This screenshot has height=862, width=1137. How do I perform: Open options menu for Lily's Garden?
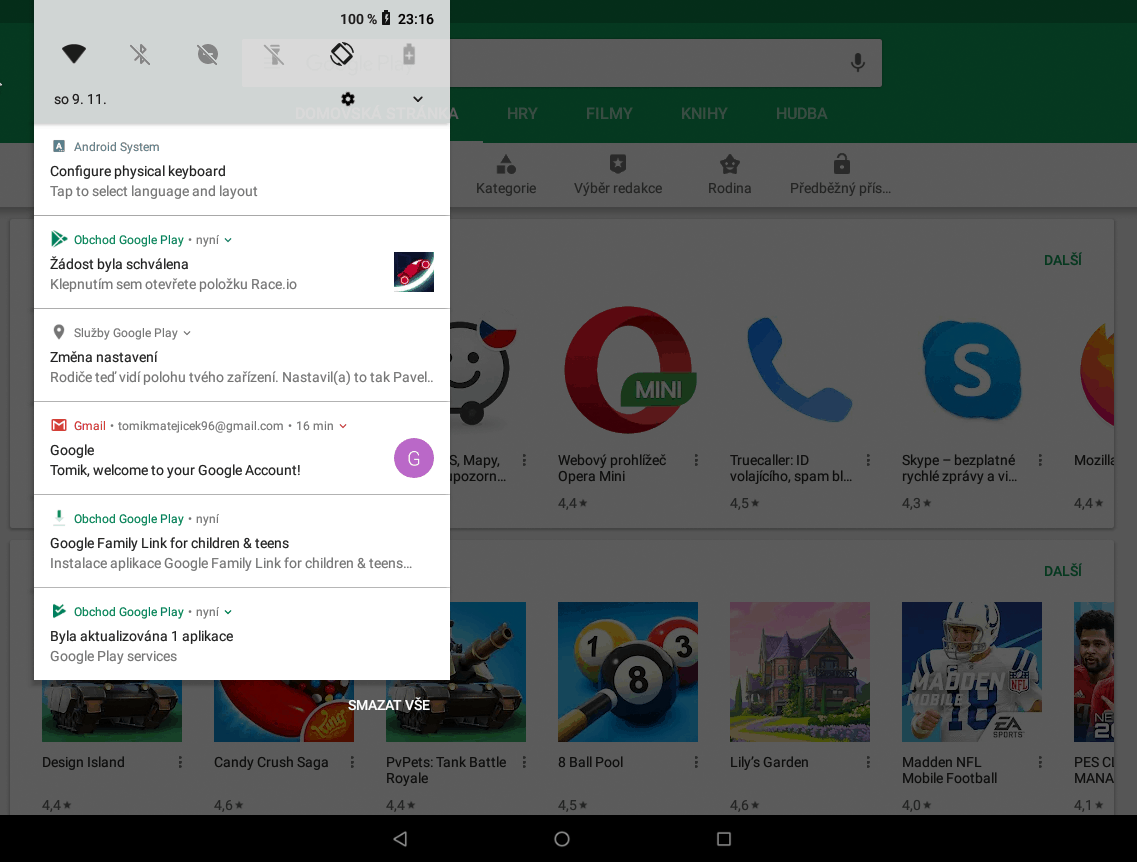pos(868,763)
